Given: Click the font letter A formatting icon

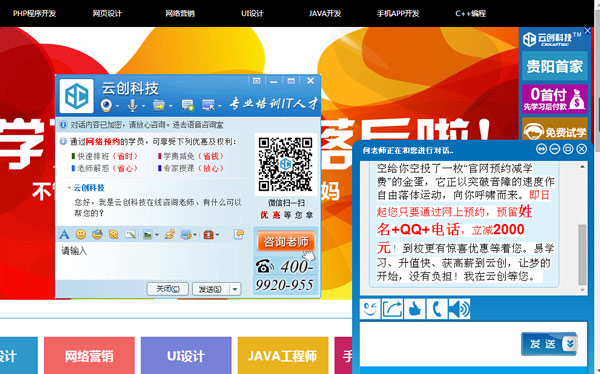Looking at the screenshot, I should [x=64, y=234].
